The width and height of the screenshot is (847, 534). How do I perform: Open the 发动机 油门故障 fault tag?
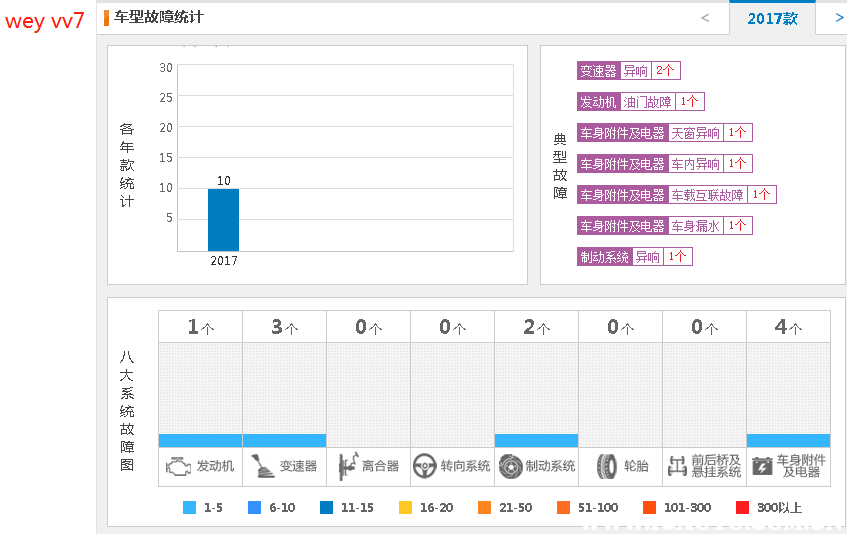point(641,102)
